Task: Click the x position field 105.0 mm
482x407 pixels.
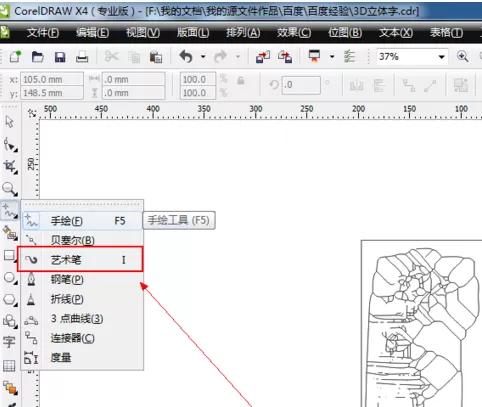Action: click(x=52, y=79)
